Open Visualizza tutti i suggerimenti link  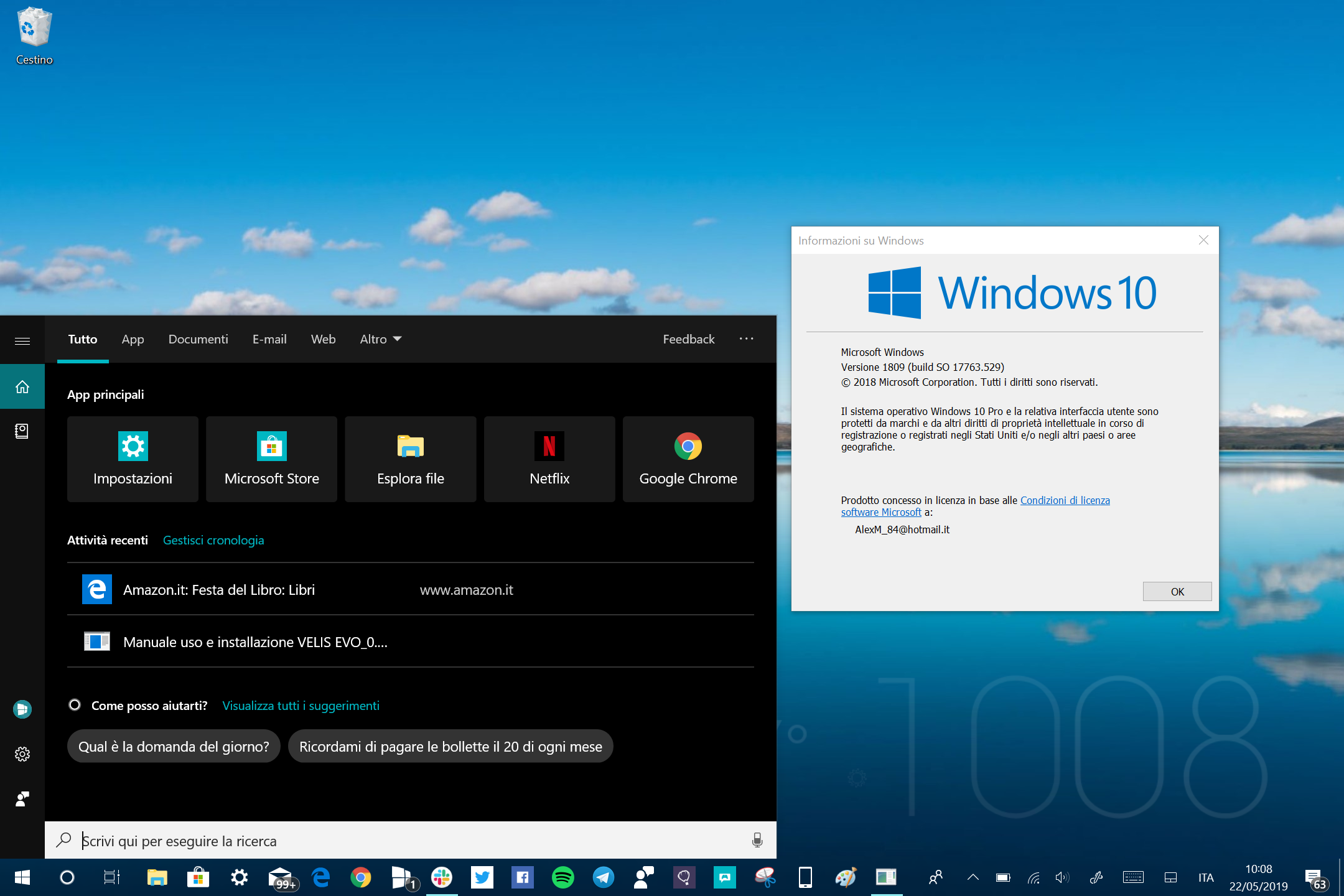(x=301, y=706)
